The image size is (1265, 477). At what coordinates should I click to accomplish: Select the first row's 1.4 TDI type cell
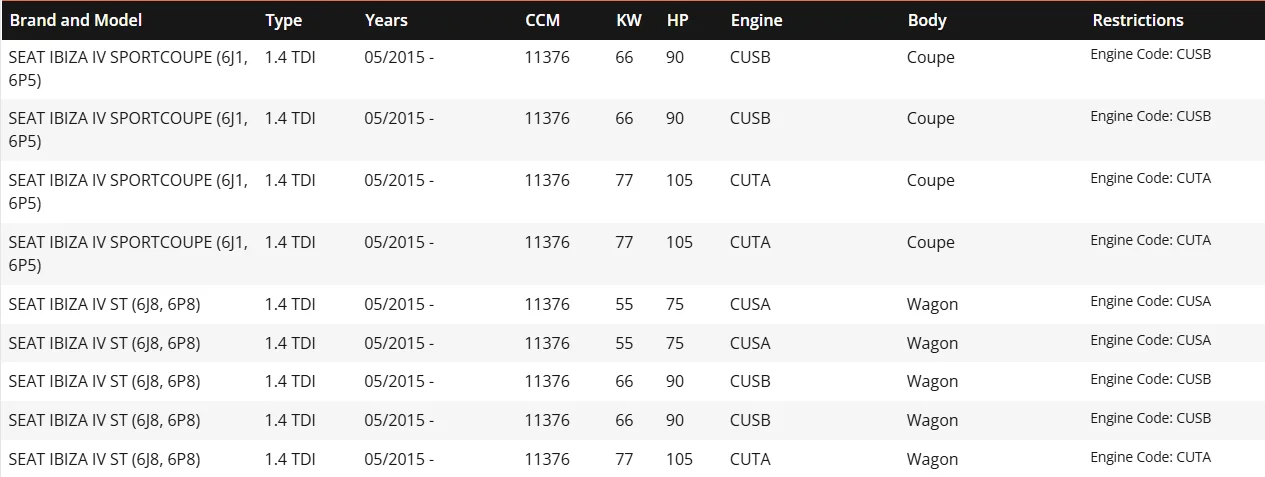[290, 57]
